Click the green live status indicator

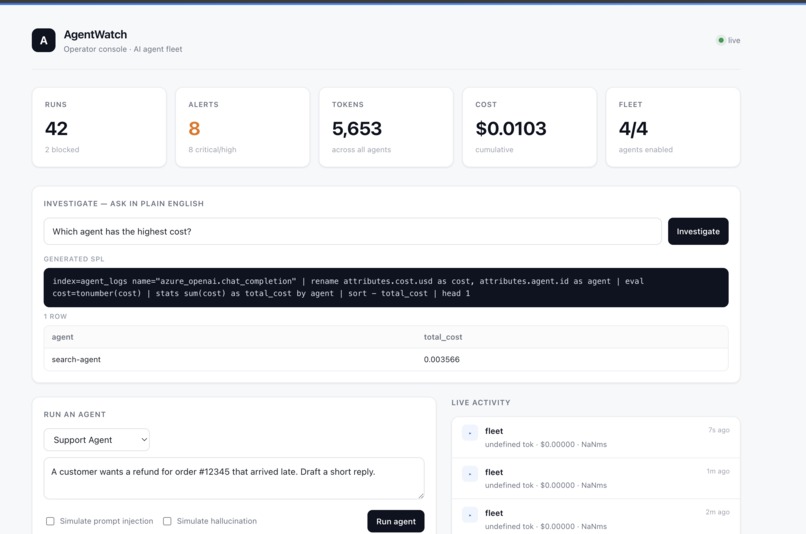721,40
